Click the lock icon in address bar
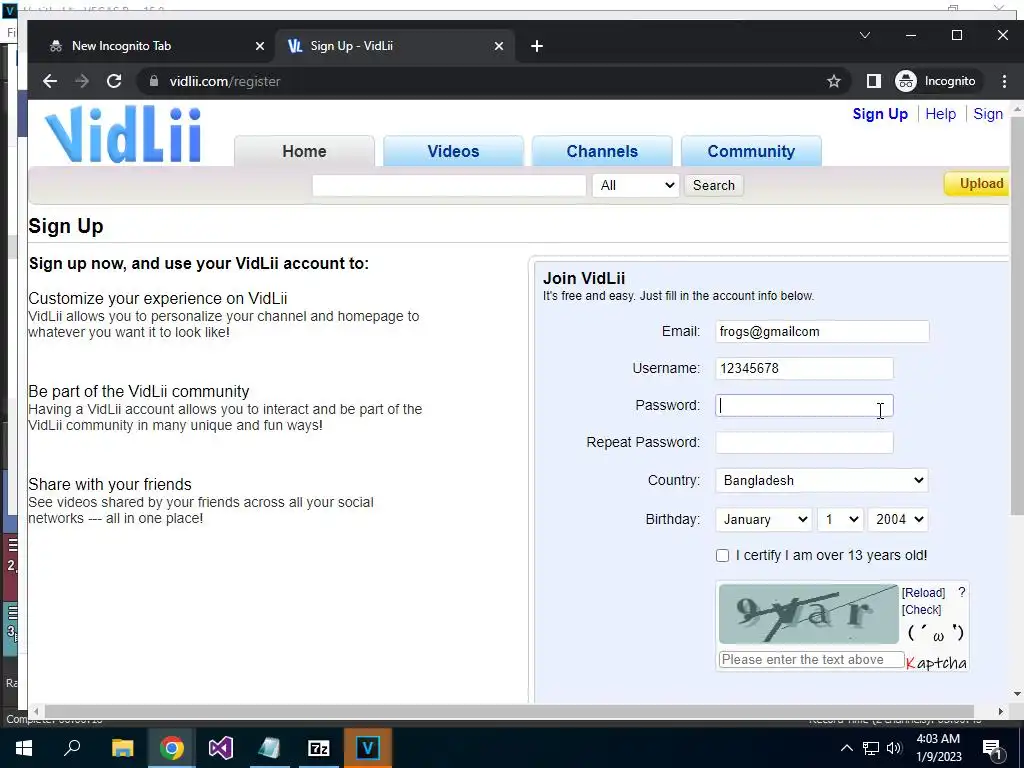Viewport: 1024px width, 768px height. pyautogui.click(x=154, y=81)
